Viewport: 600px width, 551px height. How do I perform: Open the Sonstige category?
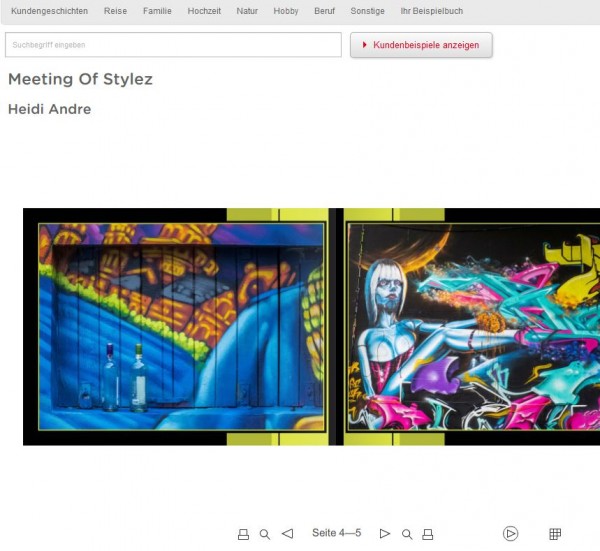tap(367, 11)
